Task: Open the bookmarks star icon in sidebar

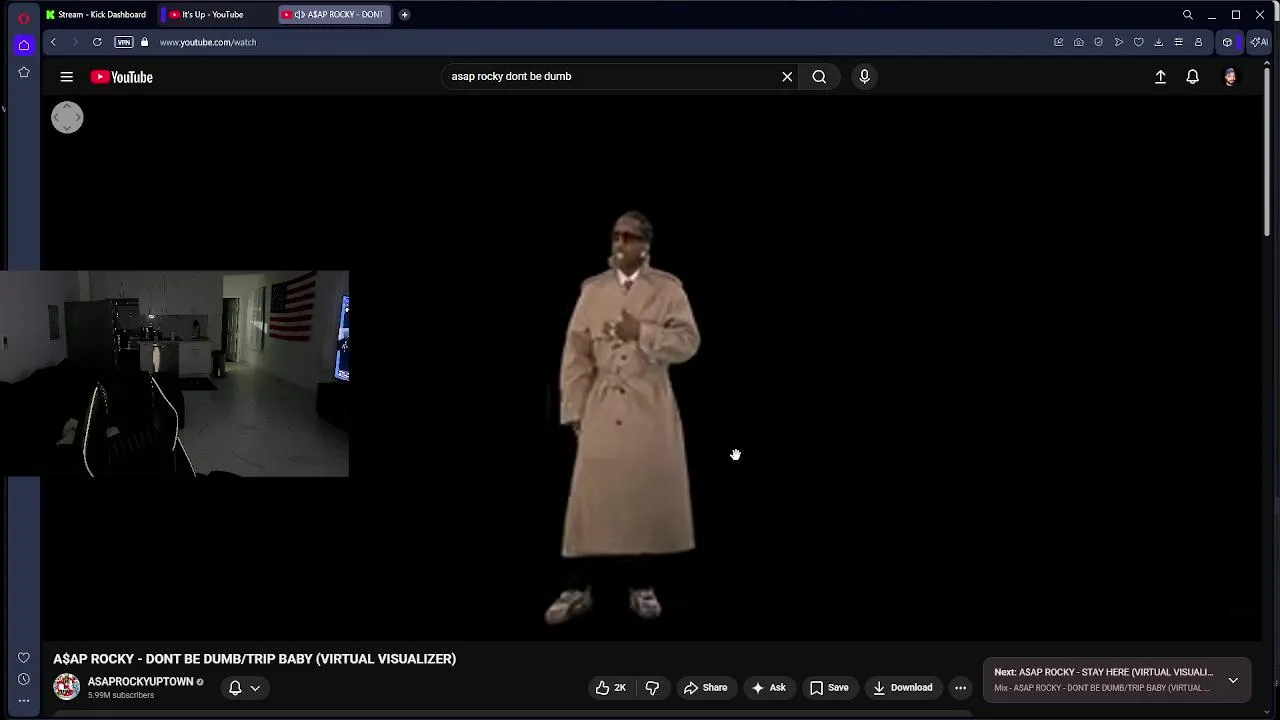Action: coord(24,72)
